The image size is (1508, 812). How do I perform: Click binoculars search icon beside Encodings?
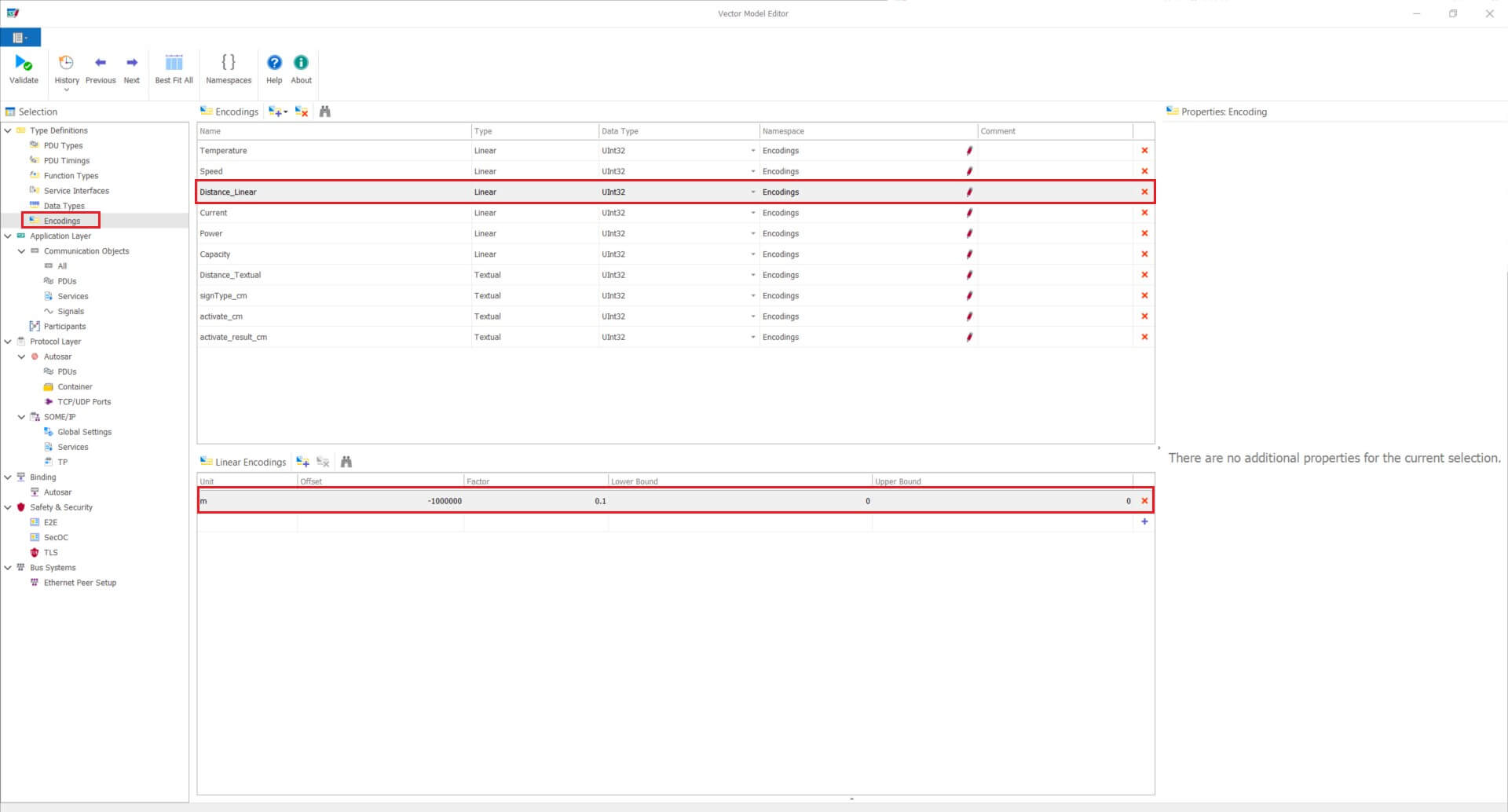(x=325, y=112)
